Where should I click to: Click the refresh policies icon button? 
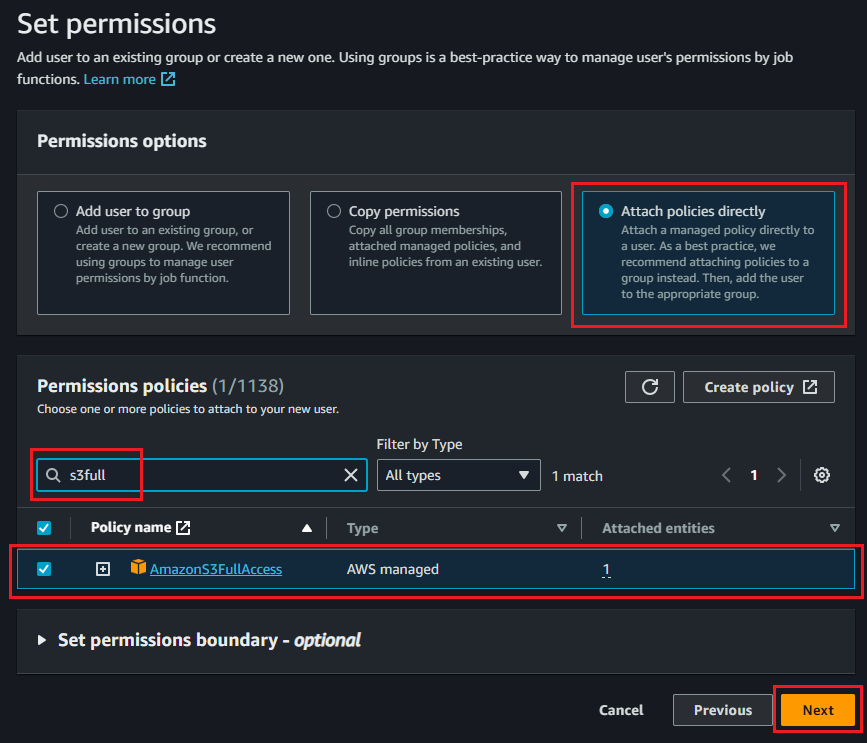pyautogui.click(x=650, y=387)
